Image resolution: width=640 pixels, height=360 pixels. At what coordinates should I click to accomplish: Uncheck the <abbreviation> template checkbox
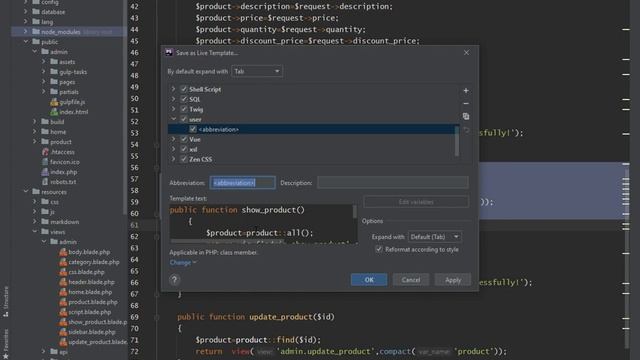pyautogui.click(x=193, y=129)
